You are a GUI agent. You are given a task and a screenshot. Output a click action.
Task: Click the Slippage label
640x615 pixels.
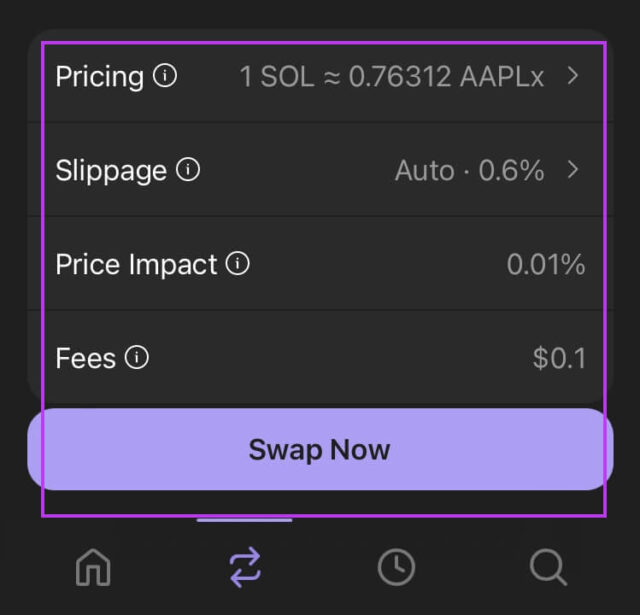point(111,171)
